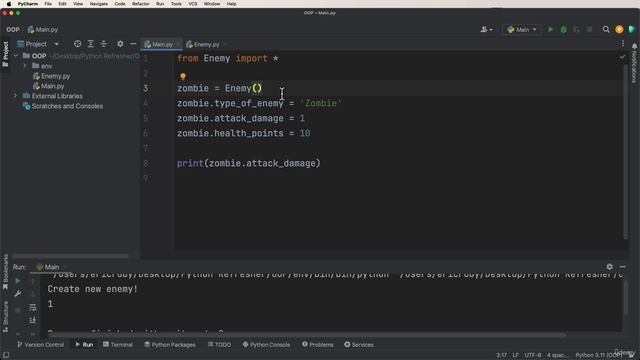Screen dimensions: 640x360
Task: Open the editor tabs more-options menu
Action: [x=623, y=44]
